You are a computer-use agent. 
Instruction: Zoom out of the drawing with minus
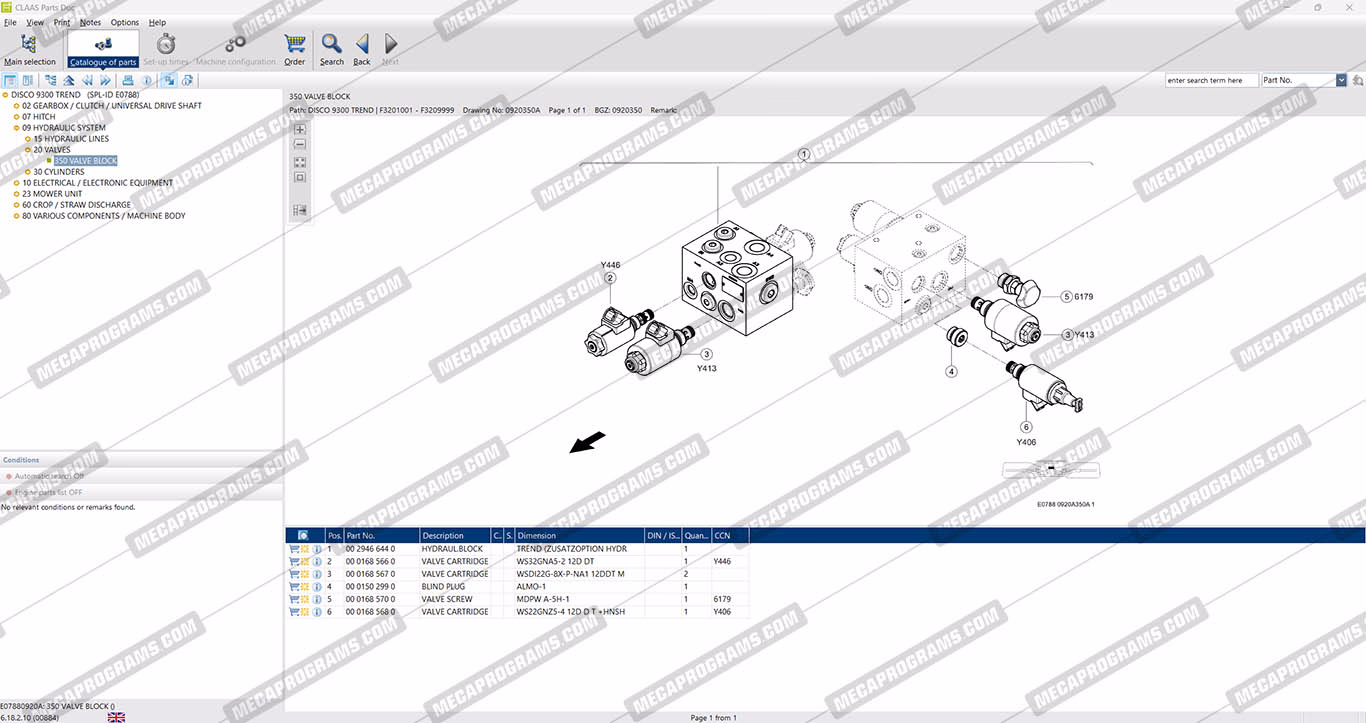300,145
